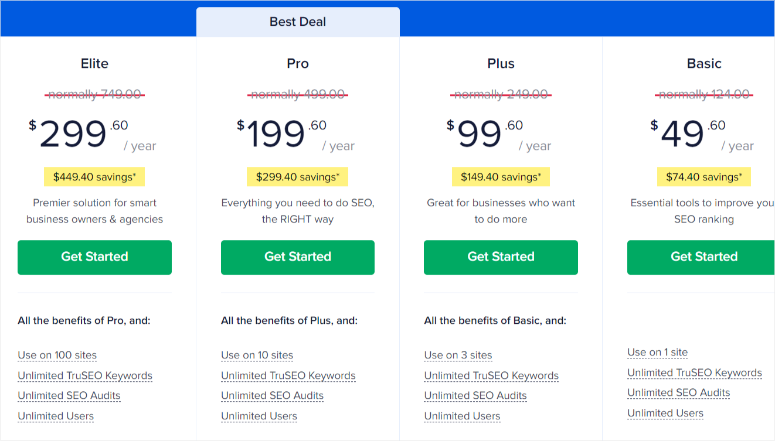Click Get Started under the Elite plan
The height and width of the screenshot is (441, 775).
click(95, 257)
